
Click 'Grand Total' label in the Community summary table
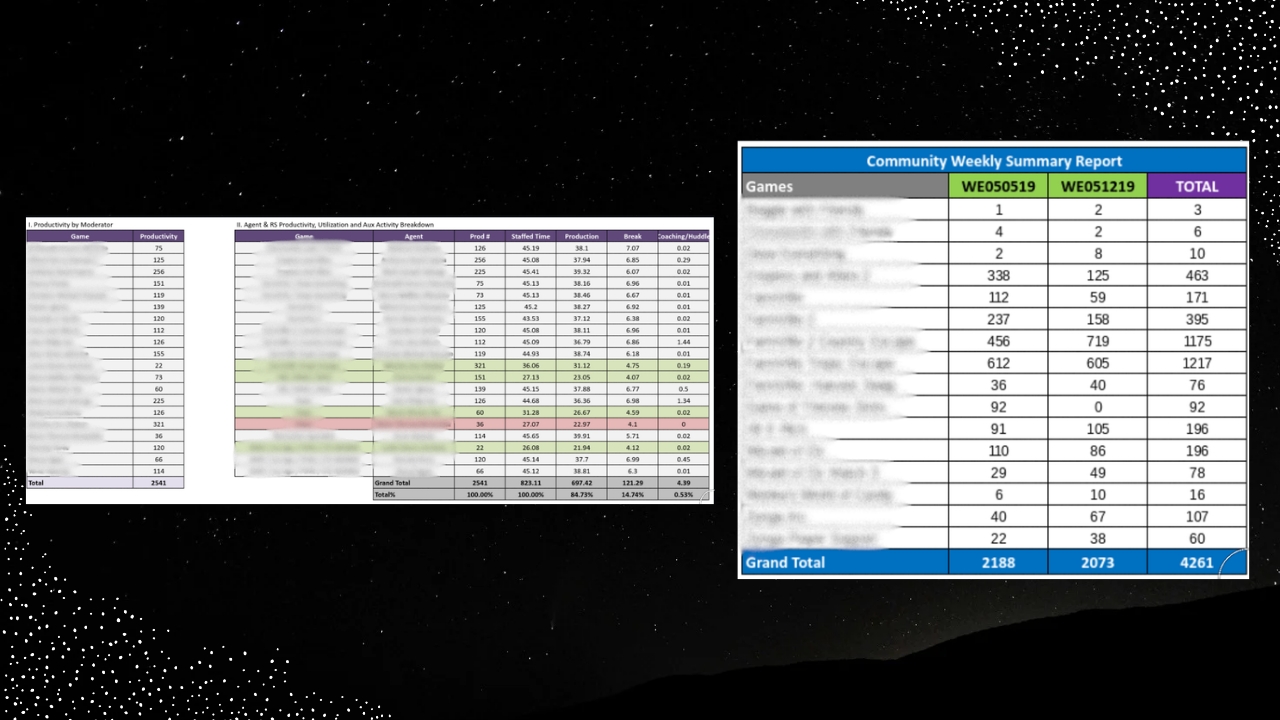coord(785,563)
